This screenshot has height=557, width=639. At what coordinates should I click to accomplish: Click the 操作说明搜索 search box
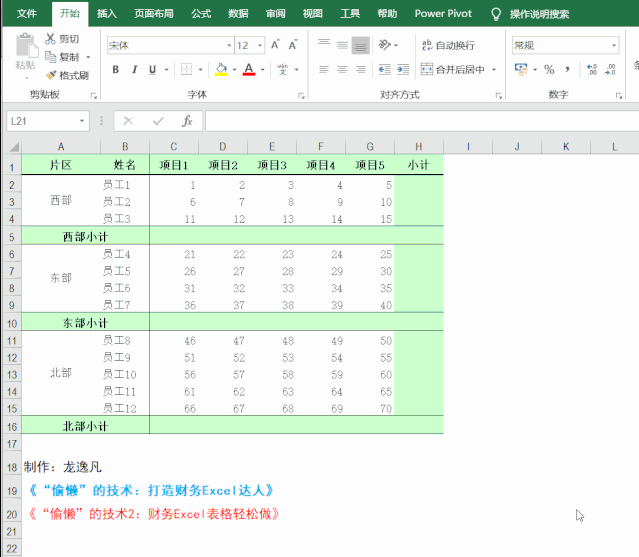(x=539, y=14)
